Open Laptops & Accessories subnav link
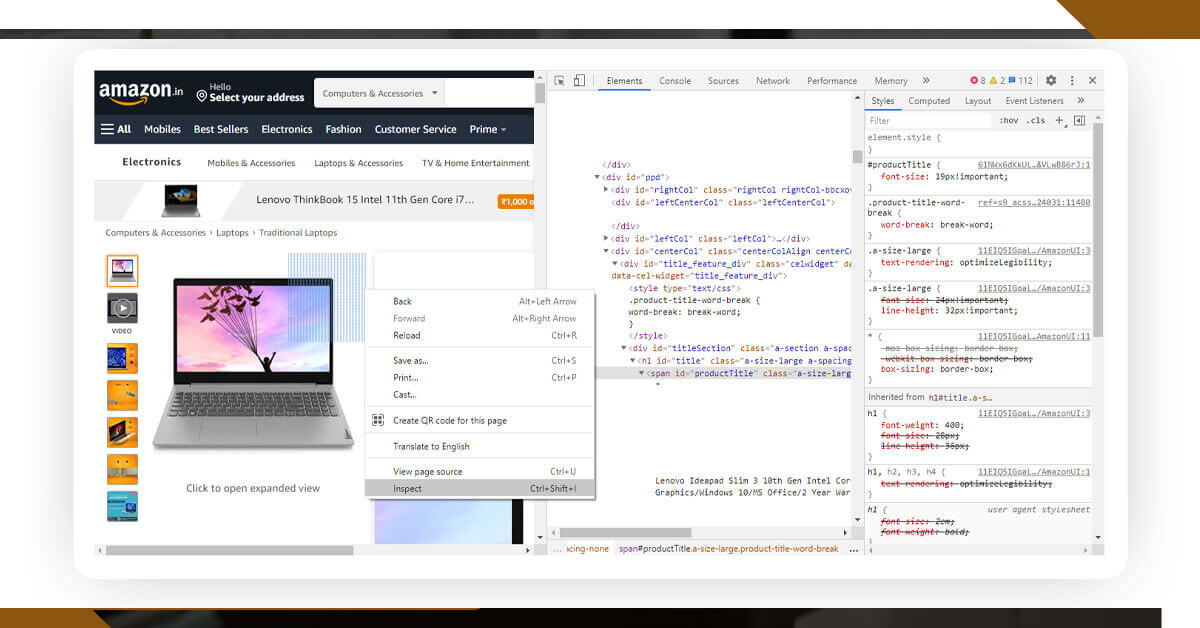This screenshot has height=628, width=1200. pos(359,163)
